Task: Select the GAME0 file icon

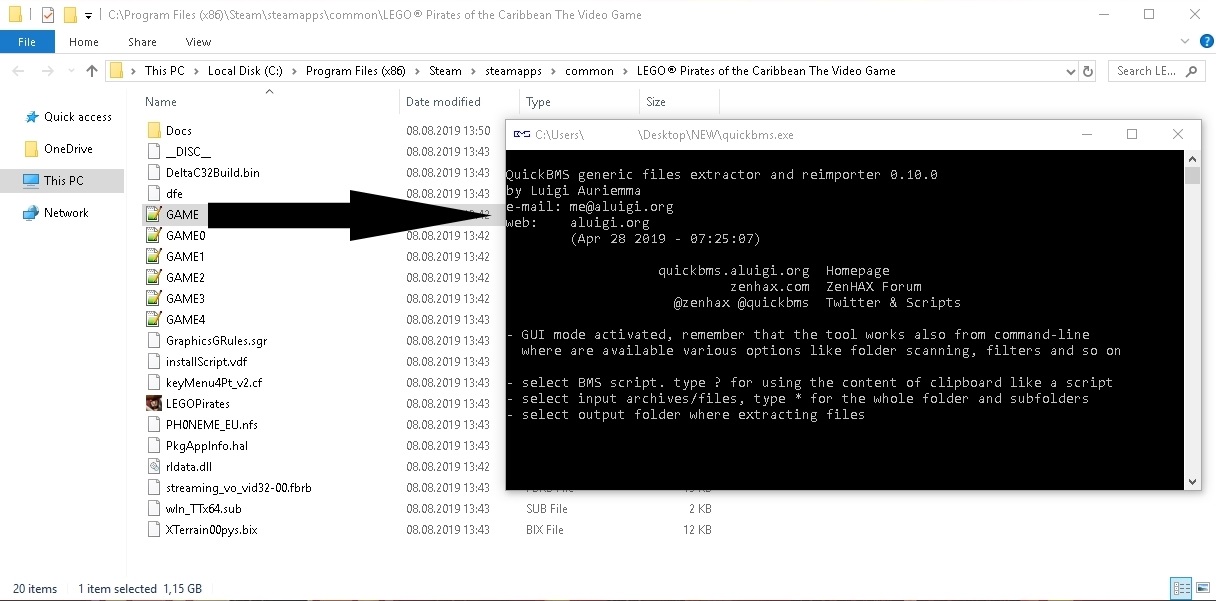Action: pos(154,236)
